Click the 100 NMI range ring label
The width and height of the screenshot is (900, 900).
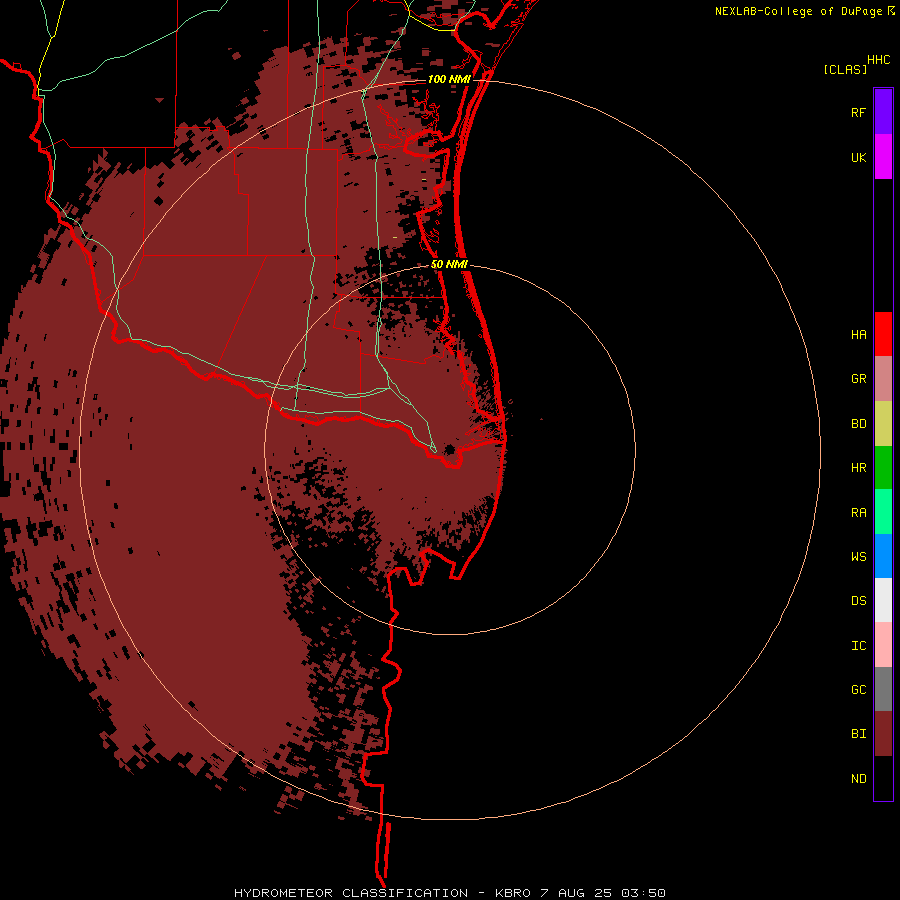(x=449, y=79)
